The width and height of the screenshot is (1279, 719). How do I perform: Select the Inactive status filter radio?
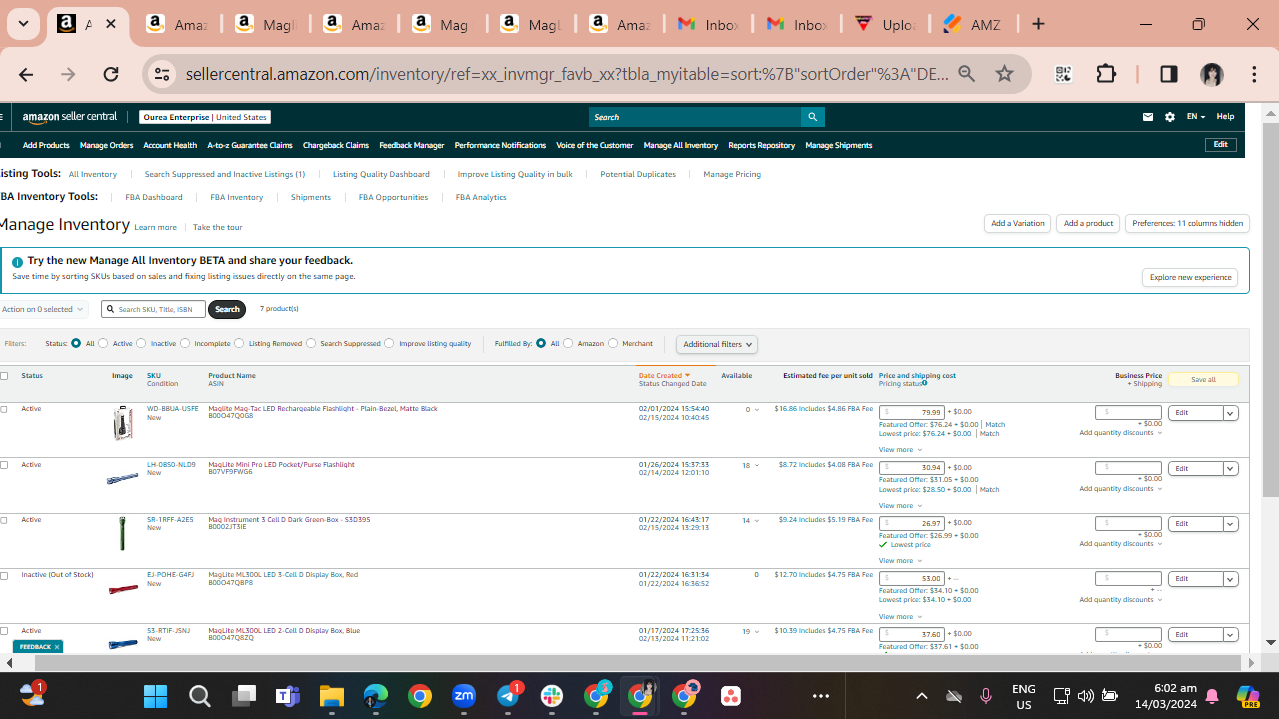point(141,343)
